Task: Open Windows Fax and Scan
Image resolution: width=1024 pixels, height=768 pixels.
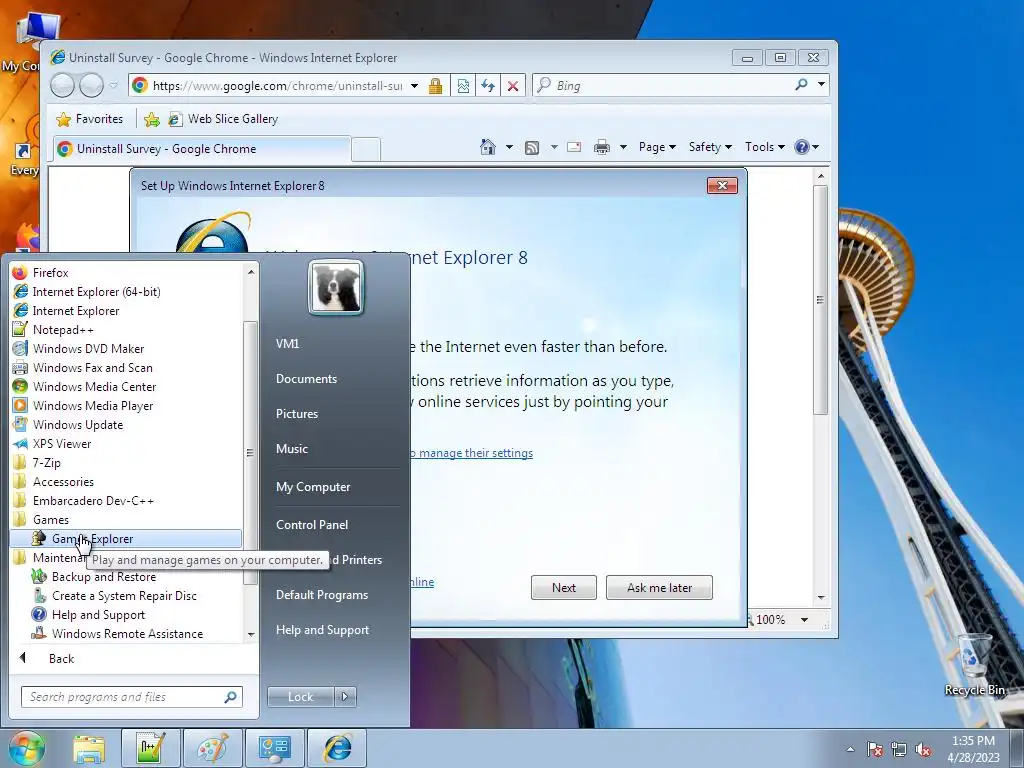Action: coord(92,368)
